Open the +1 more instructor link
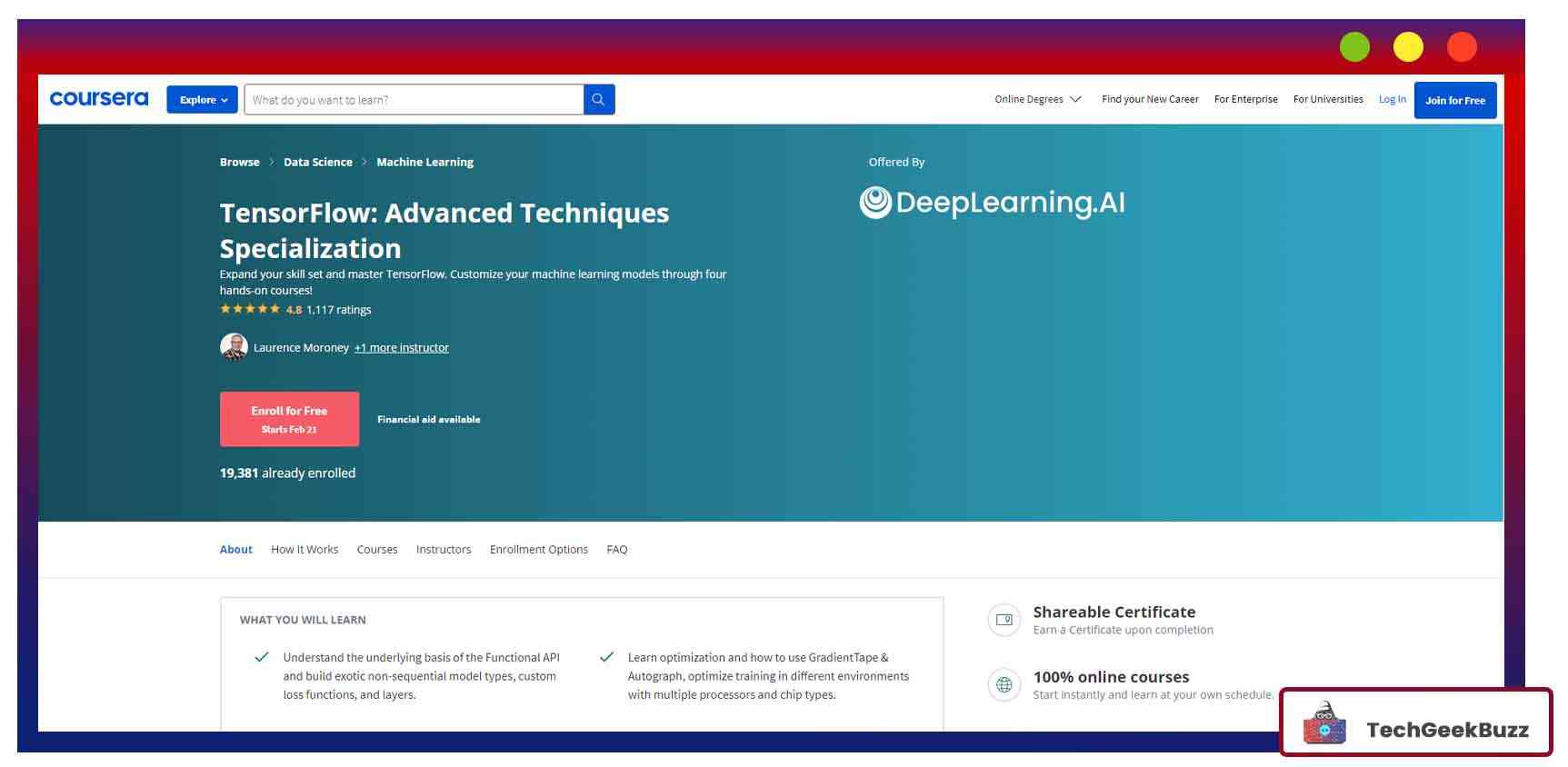 [x=401, y=348]
